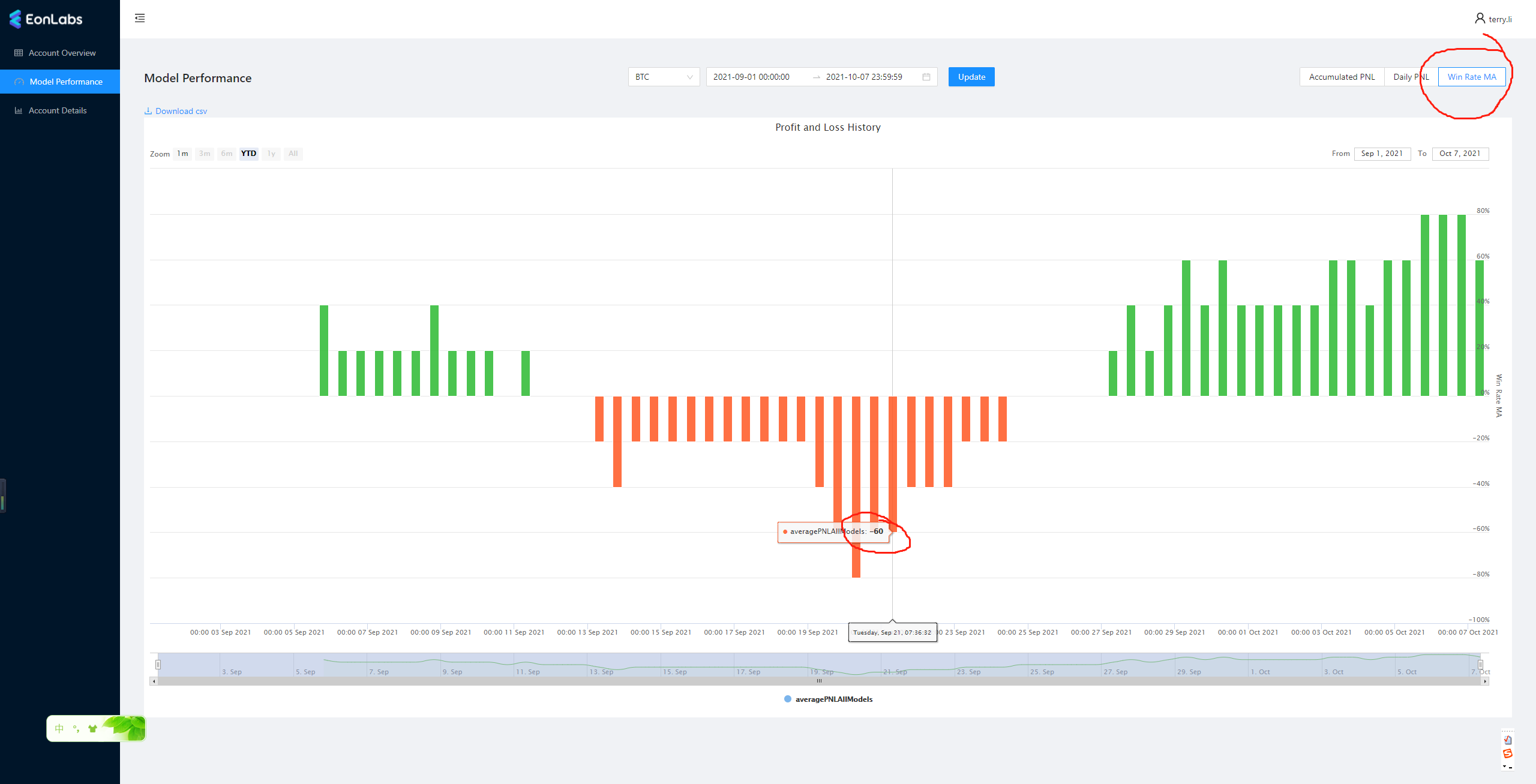Open the calendar icon in the date range
The width and height of the screenshot is (1536, 784).
[x=926, y=77]
